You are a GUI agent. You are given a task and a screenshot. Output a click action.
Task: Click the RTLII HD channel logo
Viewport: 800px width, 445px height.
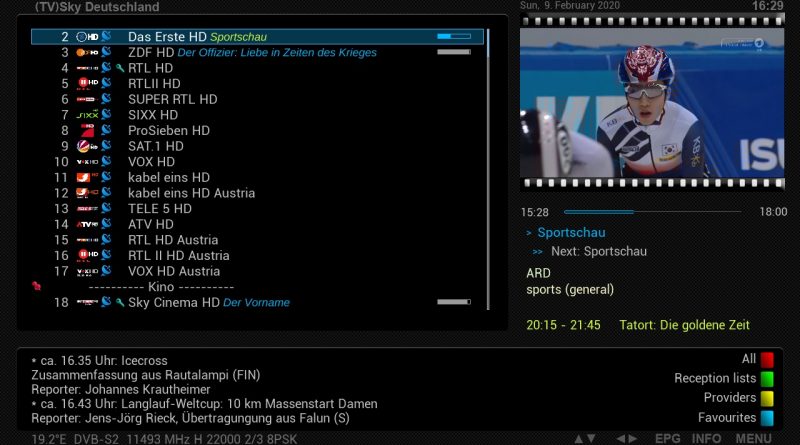(x=87, y=84)
